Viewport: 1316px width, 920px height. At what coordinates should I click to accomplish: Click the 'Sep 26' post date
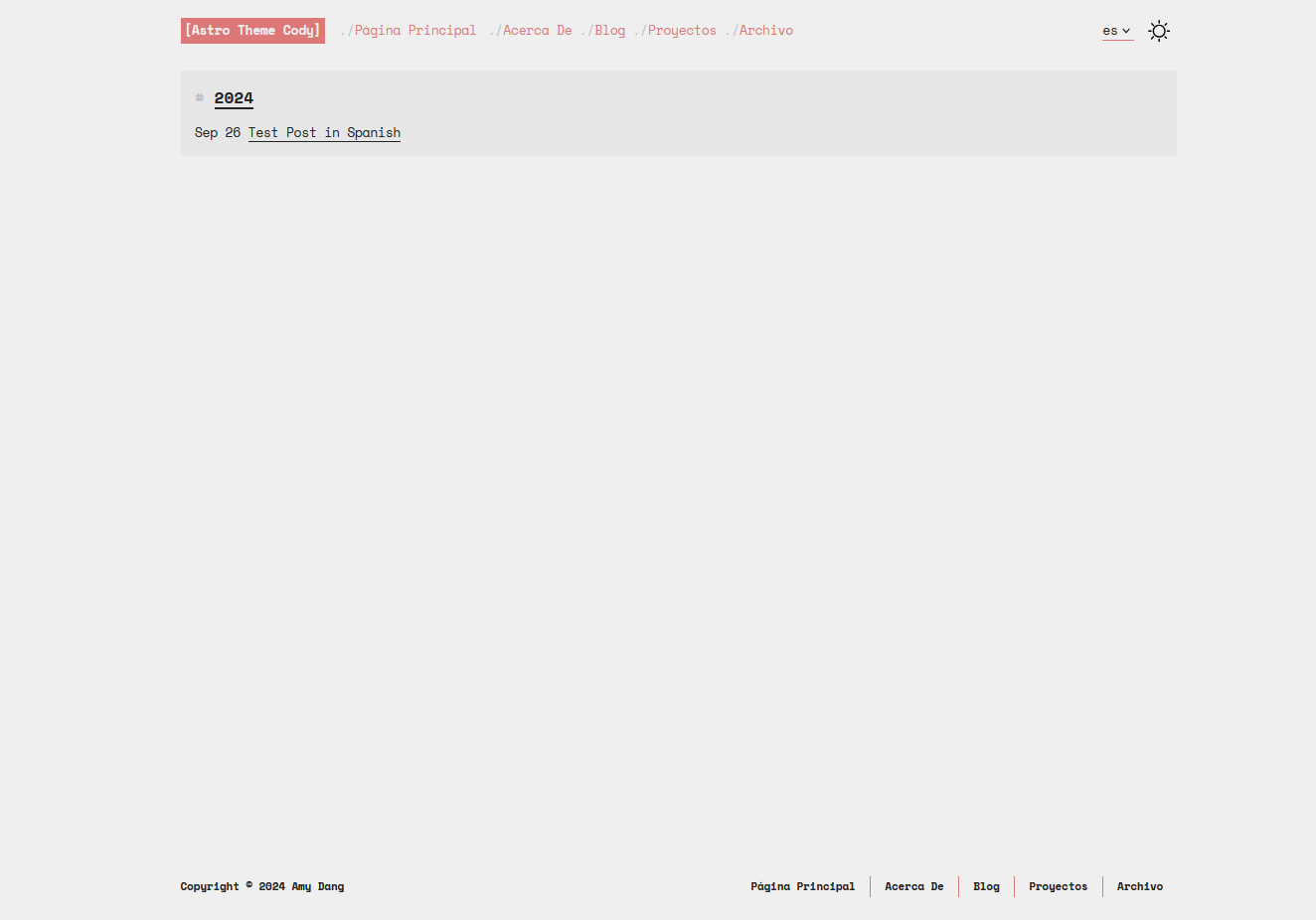click(218, 133)
